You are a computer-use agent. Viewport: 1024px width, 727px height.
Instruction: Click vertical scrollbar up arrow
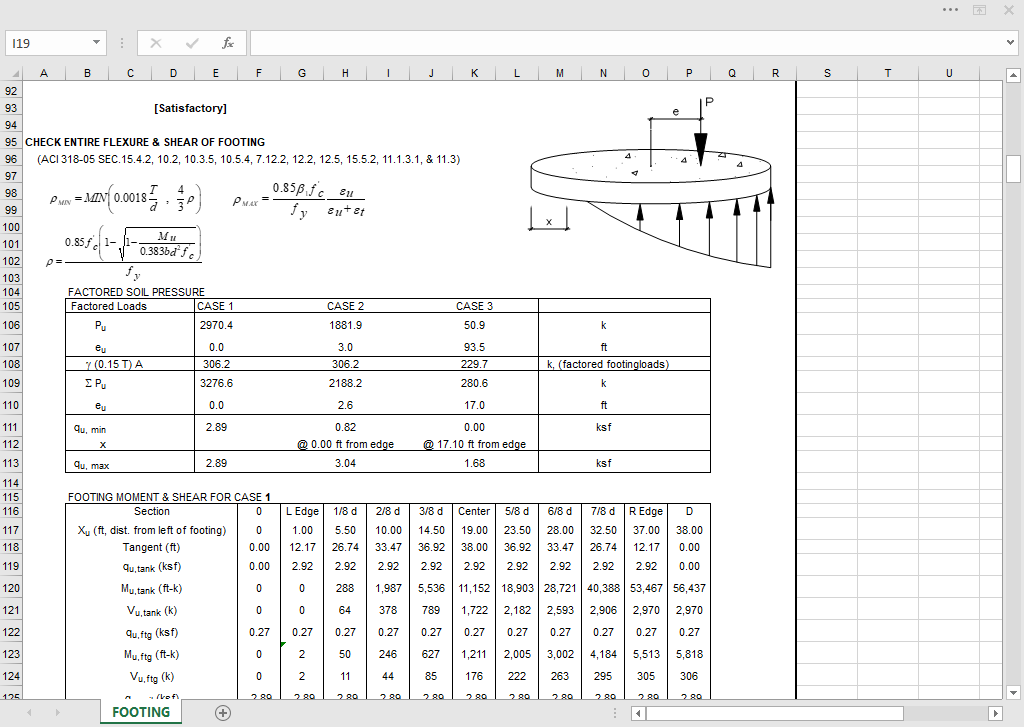click(x=1013, y=75)
